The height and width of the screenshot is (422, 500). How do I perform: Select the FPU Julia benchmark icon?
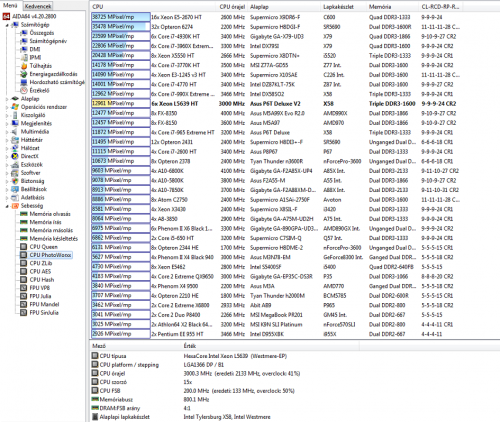[23, 296]
